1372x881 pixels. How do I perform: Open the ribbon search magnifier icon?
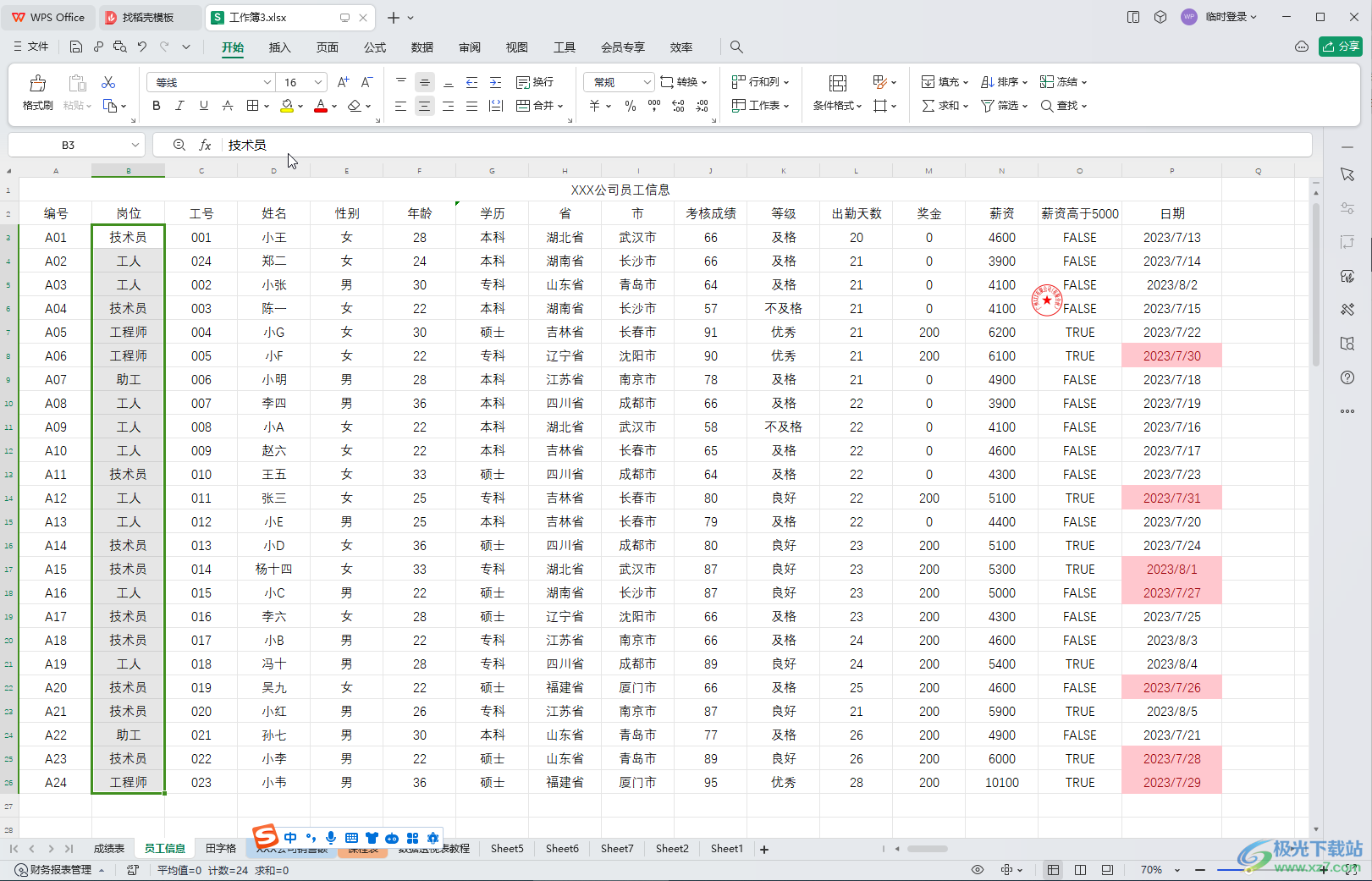[736, 47]
